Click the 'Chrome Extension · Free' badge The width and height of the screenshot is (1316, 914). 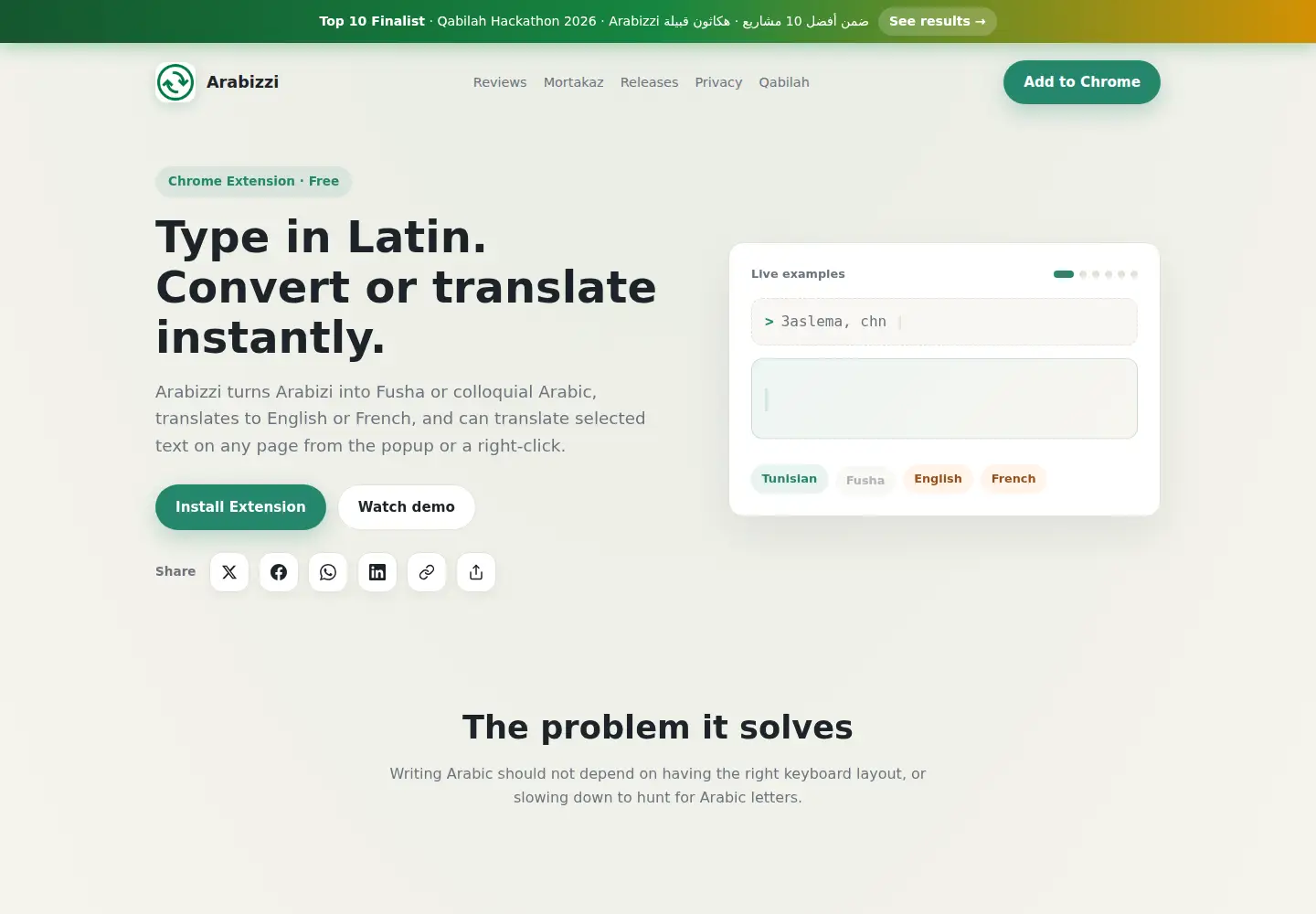pyautogui.click(x=253, y=181)
